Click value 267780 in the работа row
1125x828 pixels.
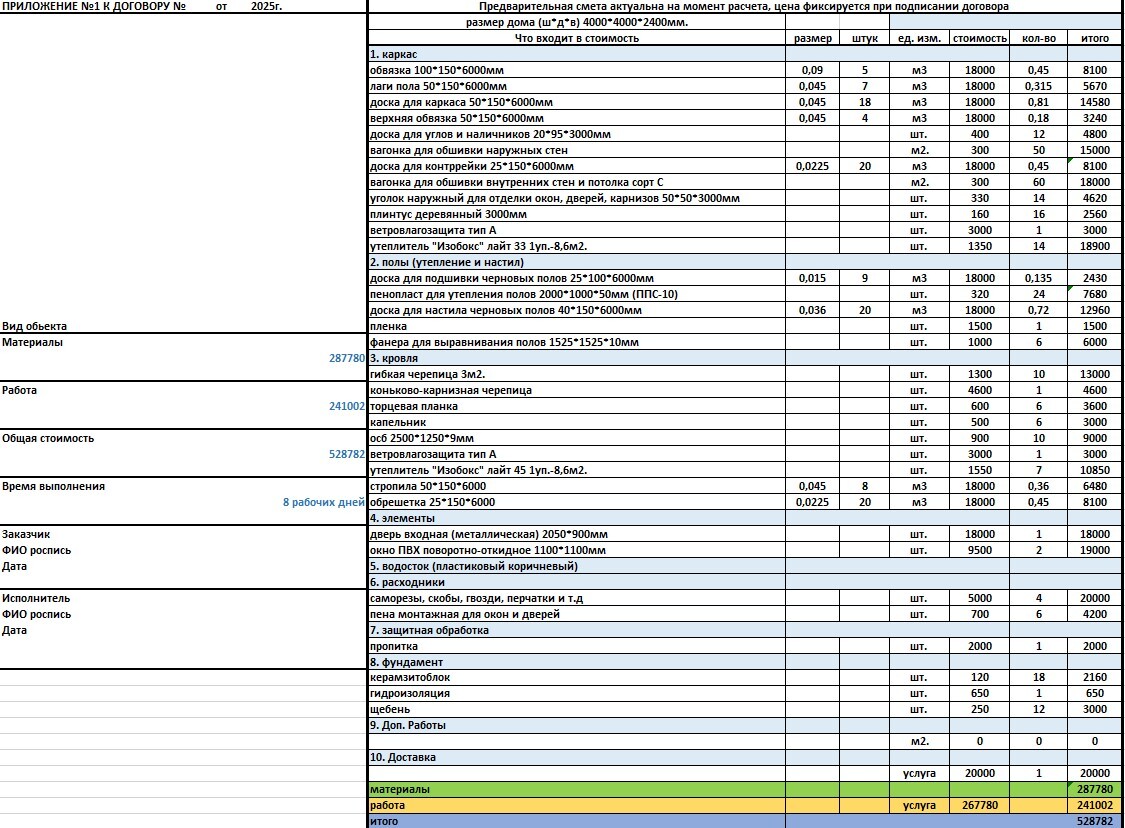979,805
